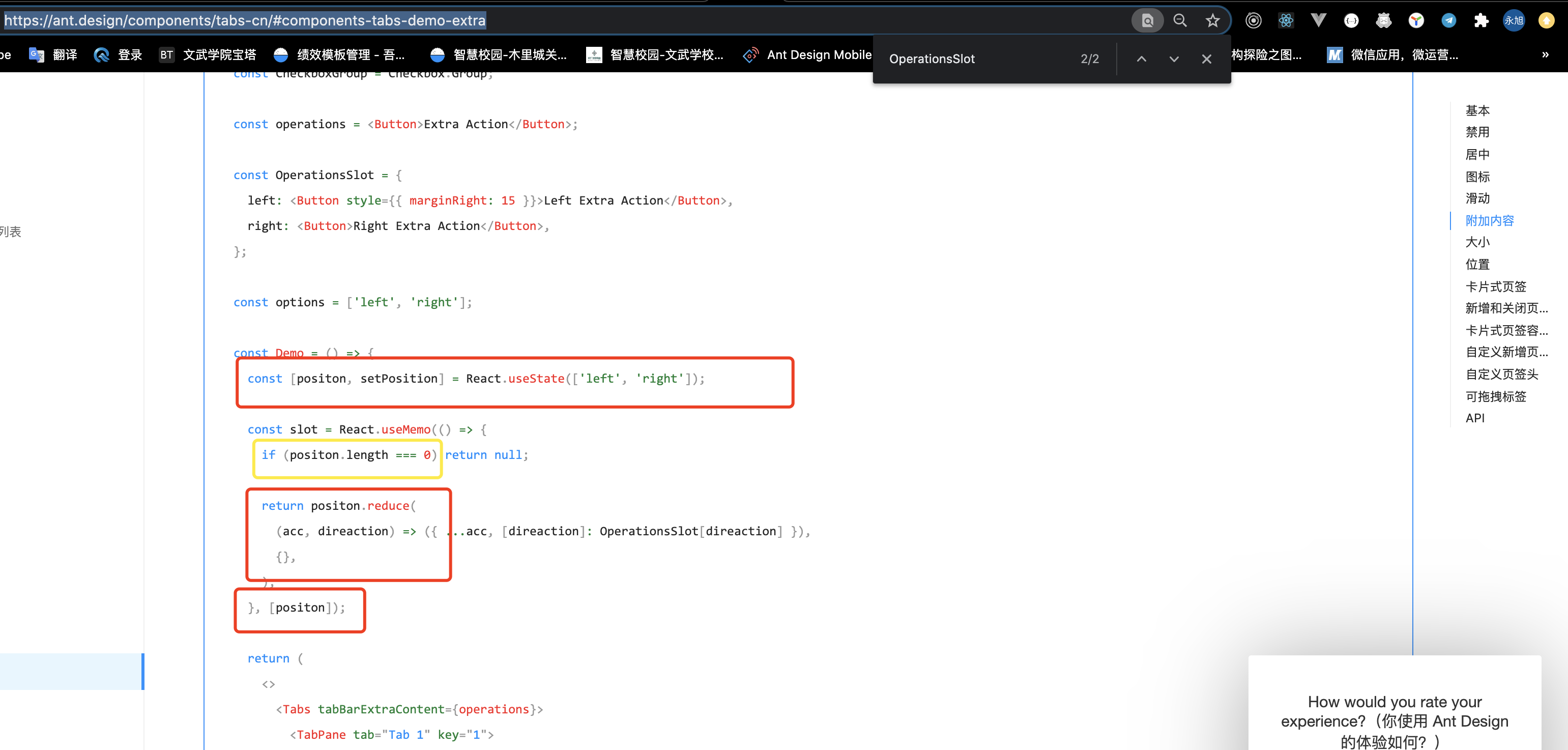Jump to 自定义页签头 anchor section

tap(1502, 374)
